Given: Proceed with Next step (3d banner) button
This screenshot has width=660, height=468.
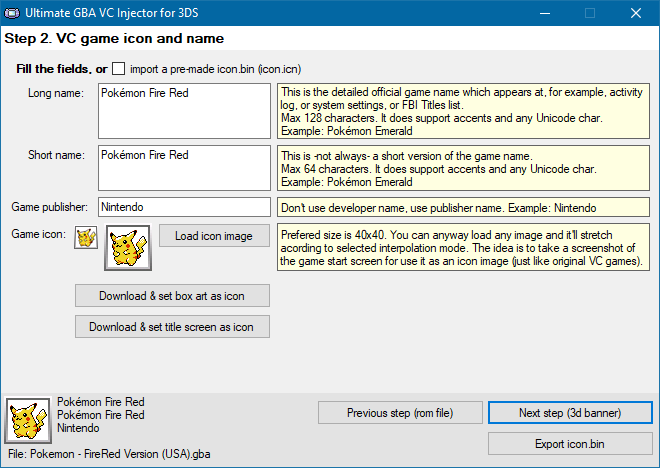Looking at the screenshot, I should pos(570,413).
